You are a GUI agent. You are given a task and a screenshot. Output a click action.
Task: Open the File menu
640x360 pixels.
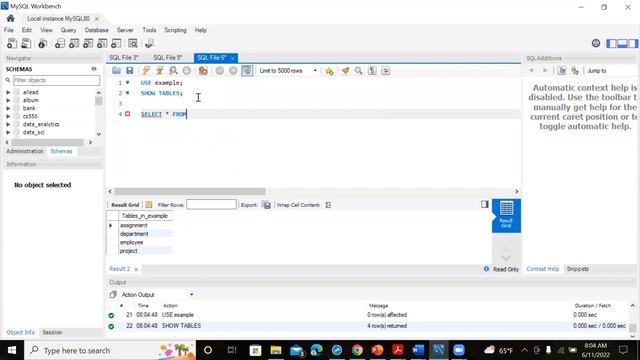tap(9, 30)
